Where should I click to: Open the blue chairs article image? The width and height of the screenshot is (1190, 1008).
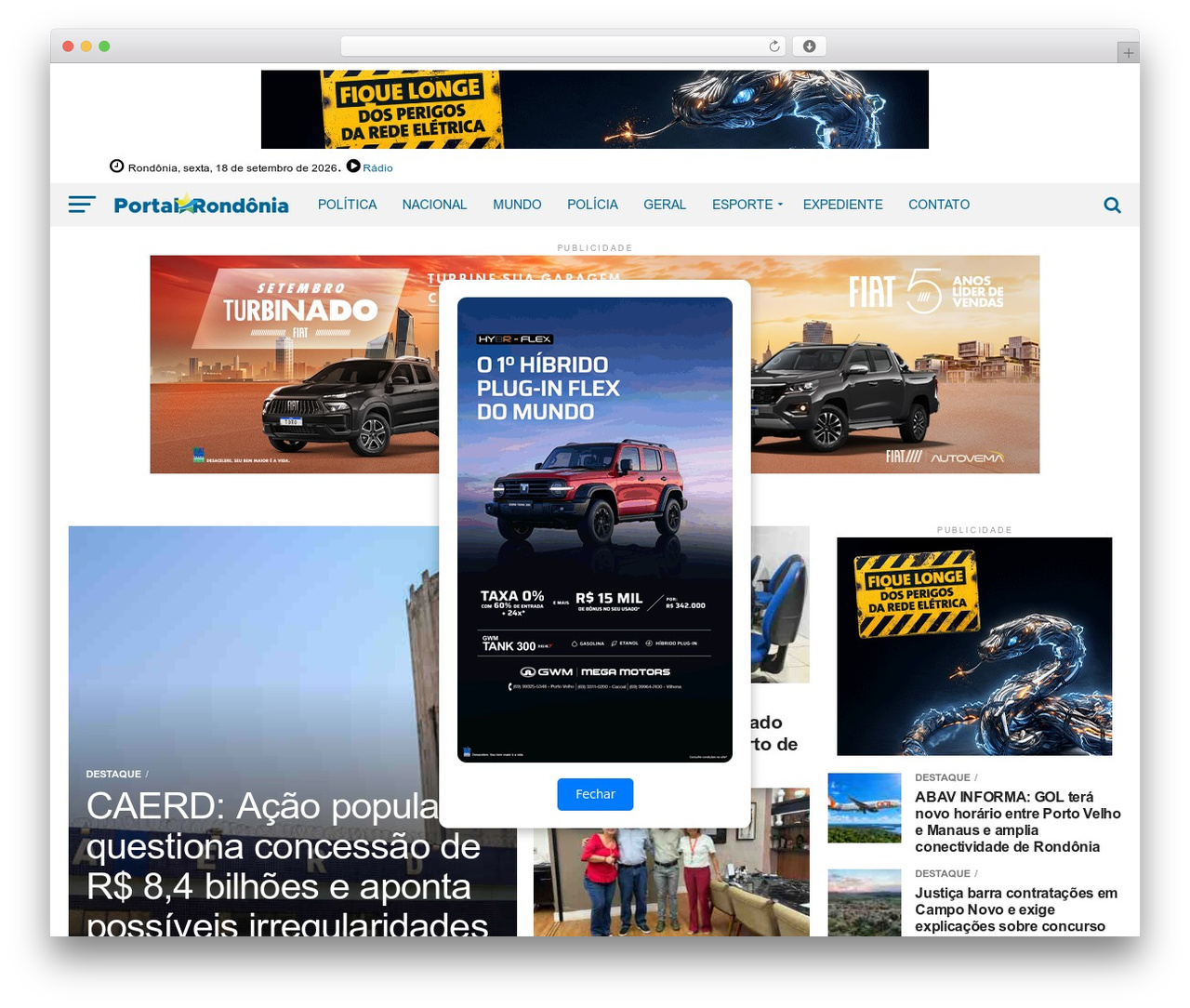(780, 604)
